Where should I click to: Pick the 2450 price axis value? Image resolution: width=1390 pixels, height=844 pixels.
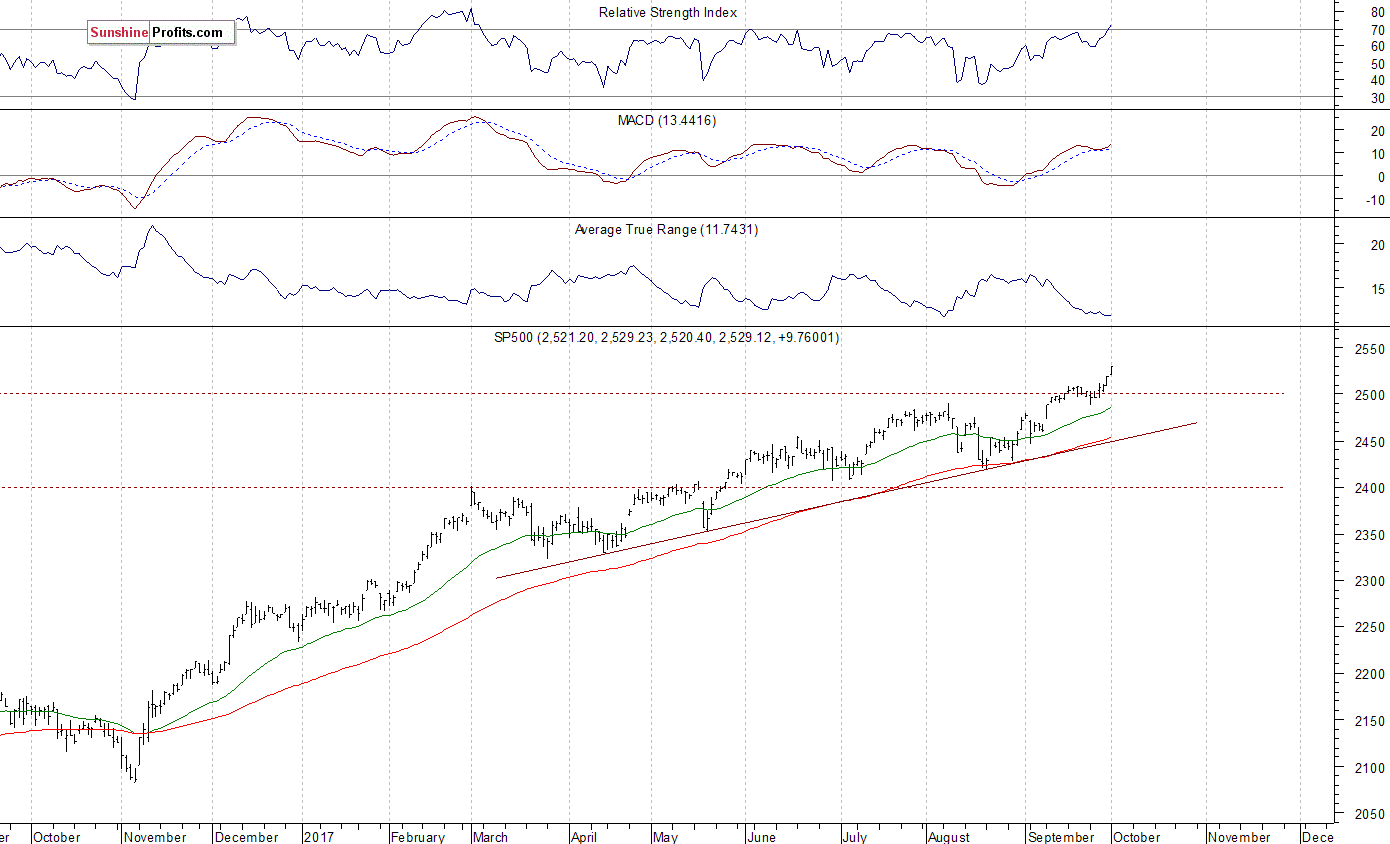[x=1369, y=442]
